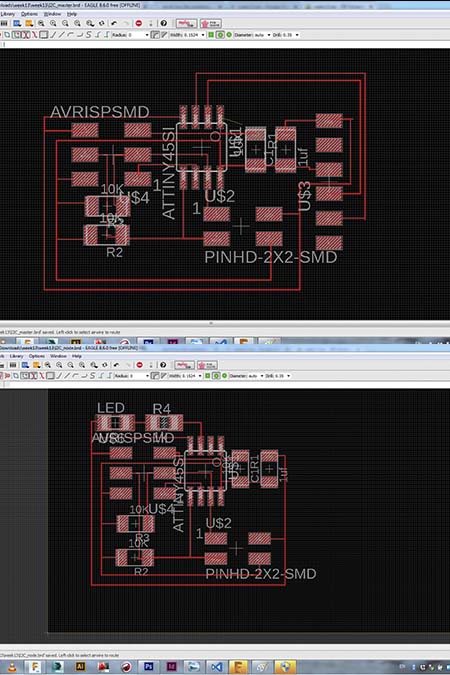Click the Help question mark icon in the node toolbar

point(163,365)
